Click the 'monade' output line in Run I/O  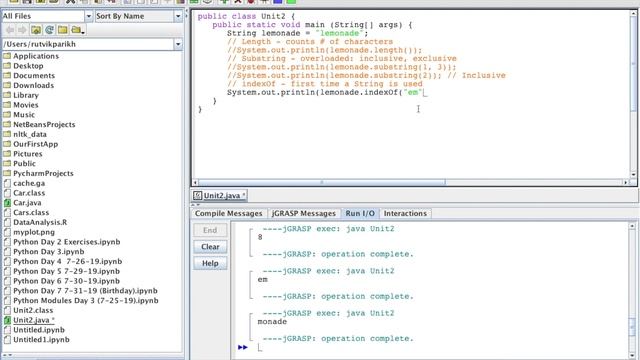point(272,322)
